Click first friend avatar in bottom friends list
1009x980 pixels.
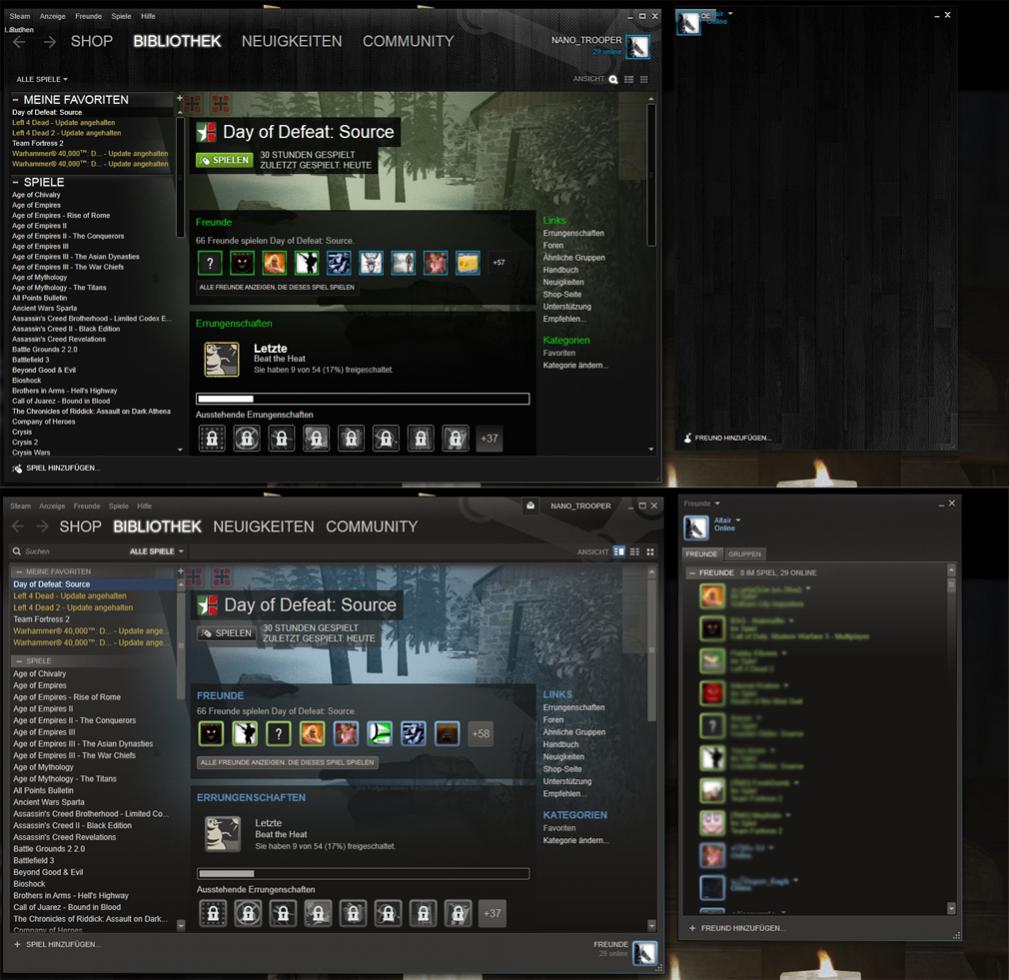point(712,596)
